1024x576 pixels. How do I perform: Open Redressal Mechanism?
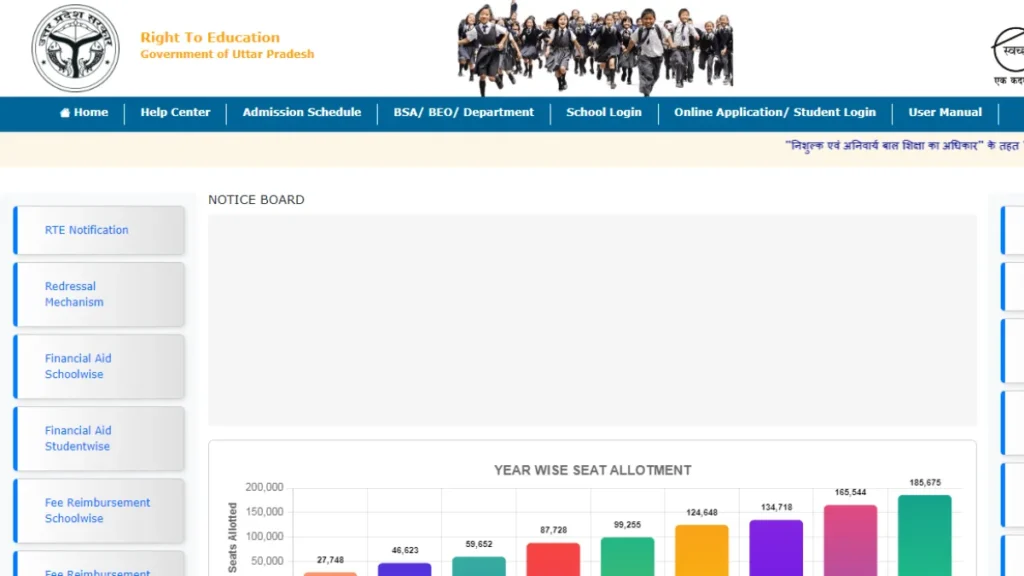point(98,294)
